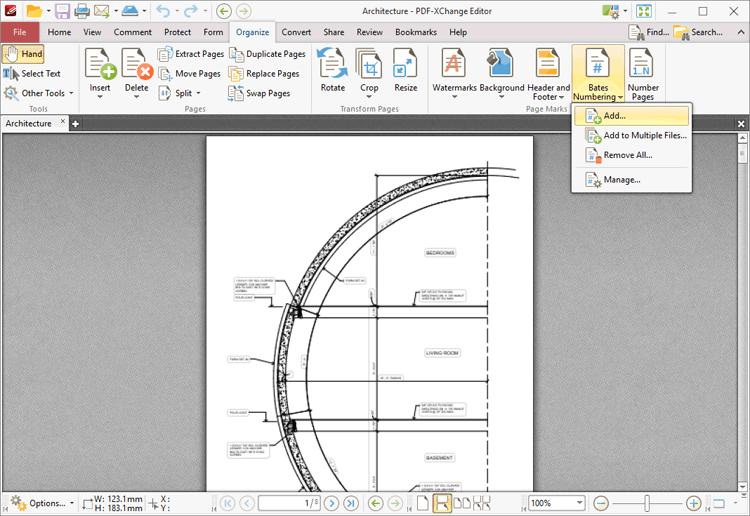
Task: Go to the next page arrow
Action: tap(331, 503)
